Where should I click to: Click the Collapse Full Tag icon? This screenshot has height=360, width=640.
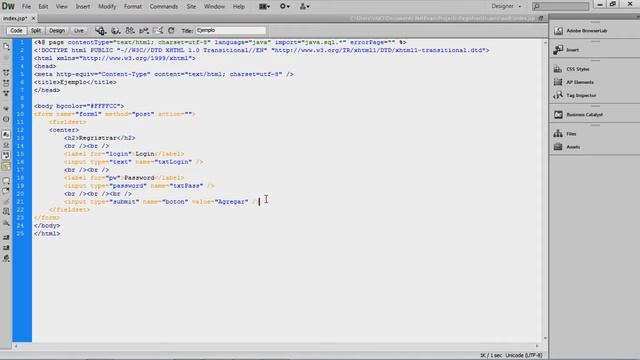click(x=6, y=73)
